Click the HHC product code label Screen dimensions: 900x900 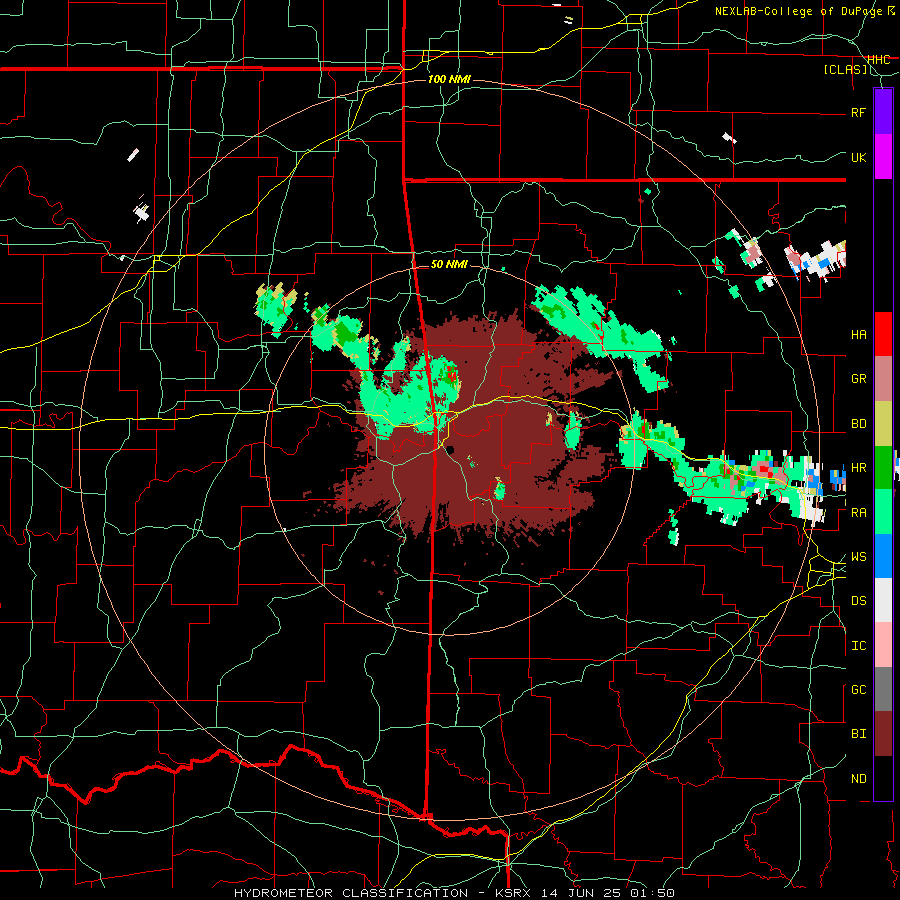point(878,60)
